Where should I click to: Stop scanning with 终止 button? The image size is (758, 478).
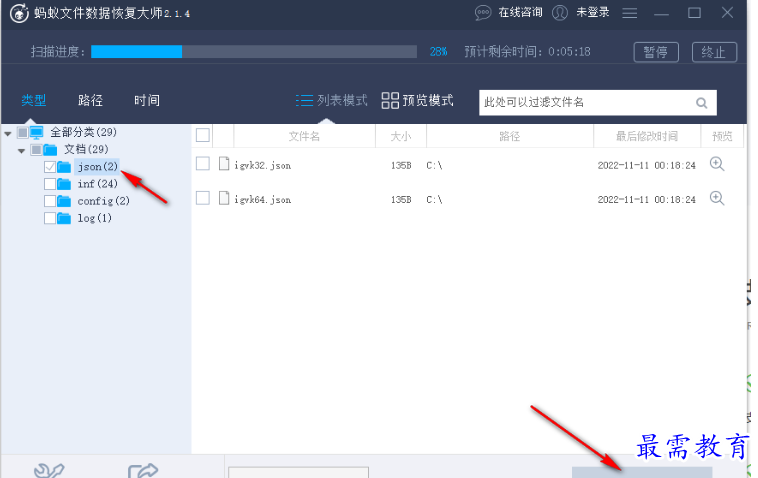[714, 52]
